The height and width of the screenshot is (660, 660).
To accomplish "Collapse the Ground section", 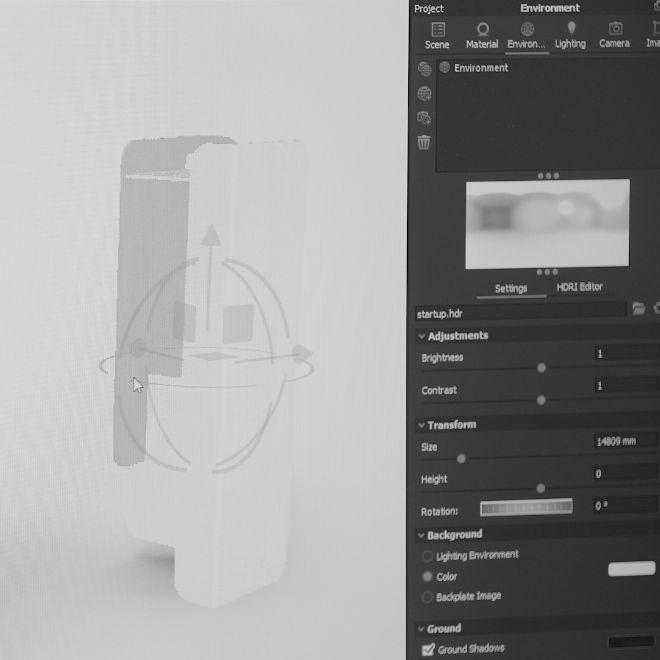I will tap(420, 629).
